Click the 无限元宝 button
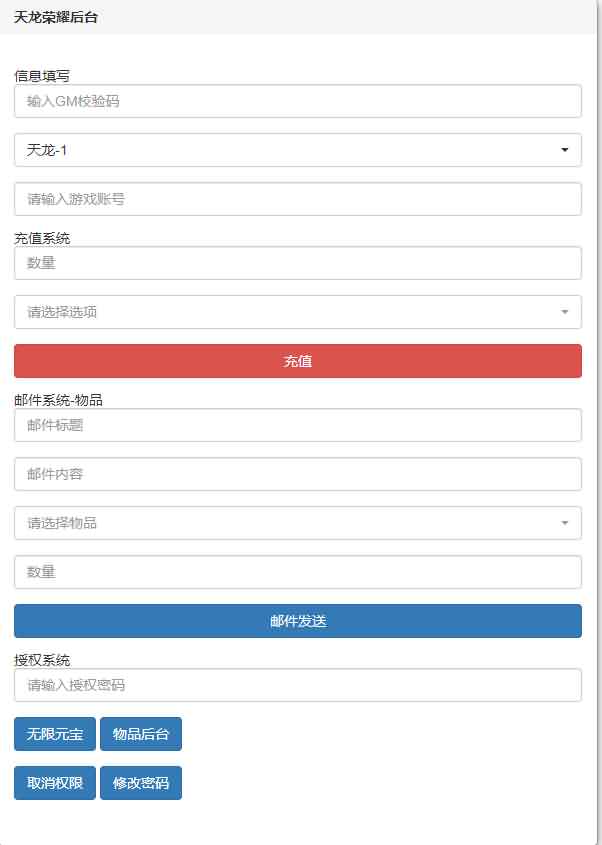Image resolution: width=602 pixels, height=845 pixels. click(54, 734)
